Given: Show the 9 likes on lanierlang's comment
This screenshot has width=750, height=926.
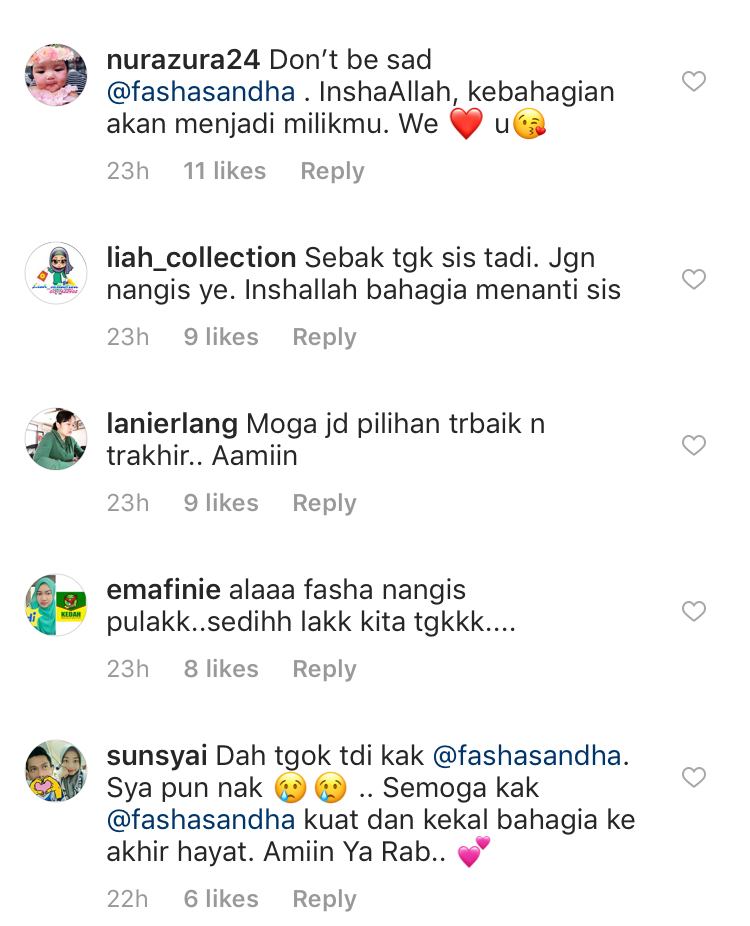Looking at the screenshot, I should click(x=221, y=503).
